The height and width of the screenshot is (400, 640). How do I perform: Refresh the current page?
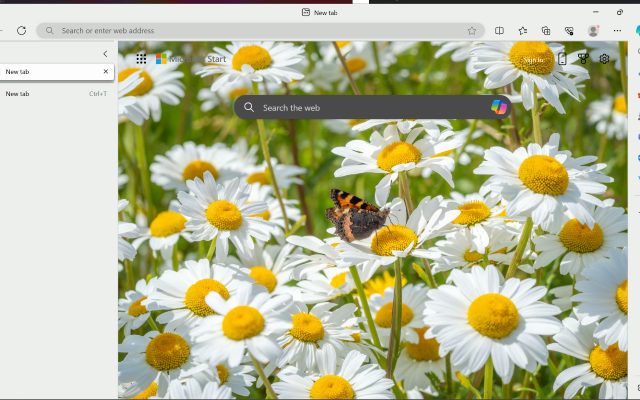21,31
